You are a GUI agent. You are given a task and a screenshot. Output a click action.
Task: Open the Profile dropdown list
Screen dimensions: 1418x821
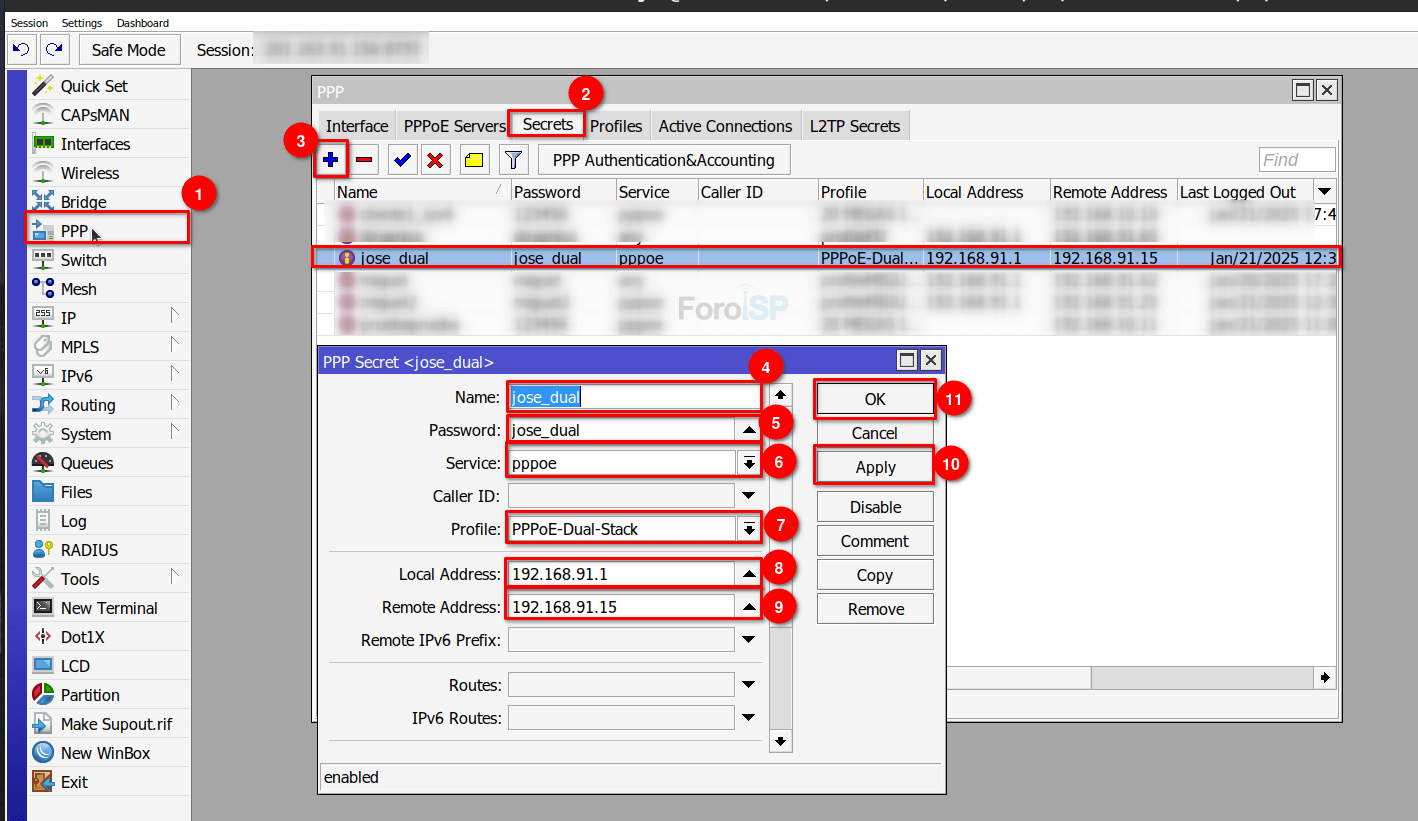748,529
